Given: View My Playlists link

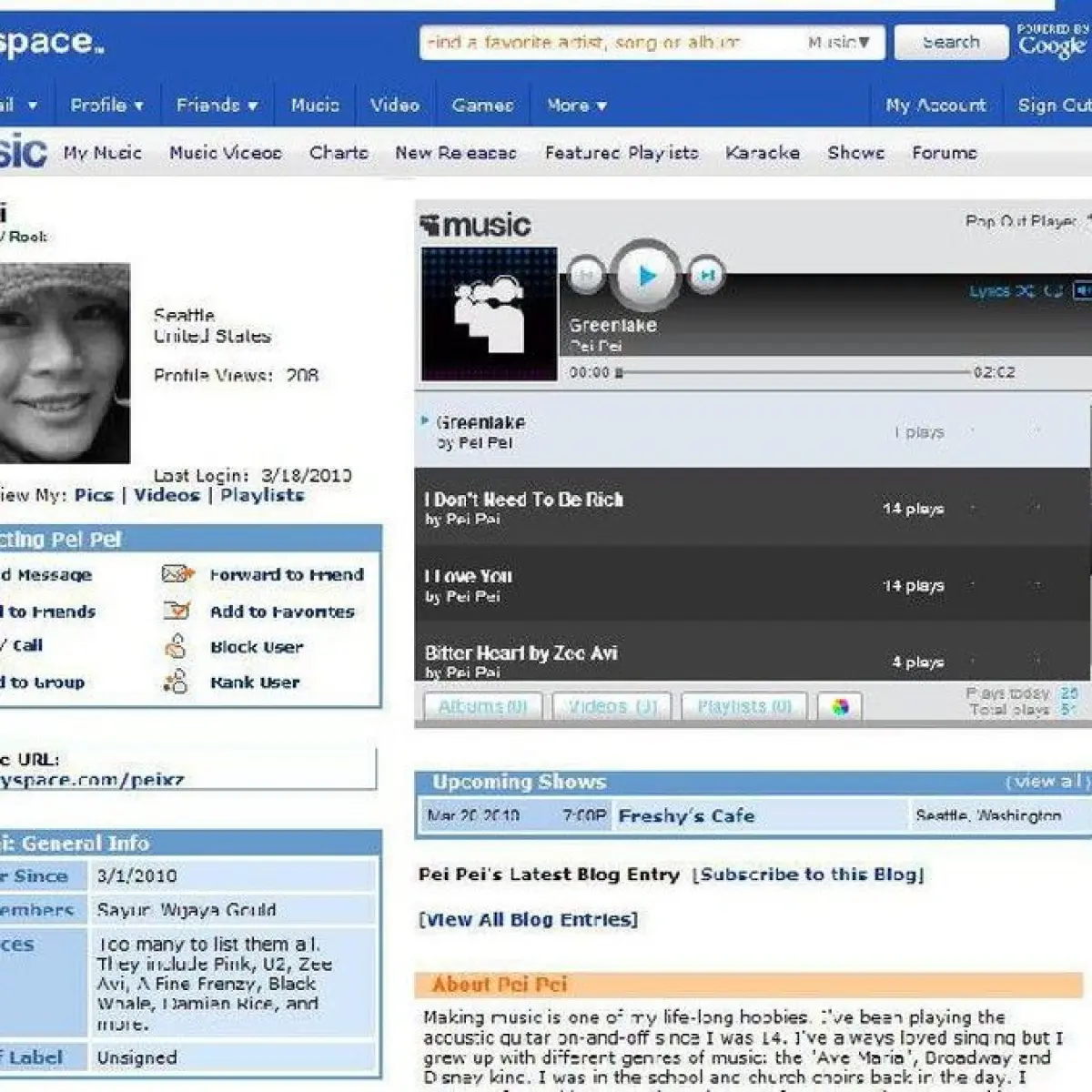Looking at the screenshot, I should pos(262,495).
